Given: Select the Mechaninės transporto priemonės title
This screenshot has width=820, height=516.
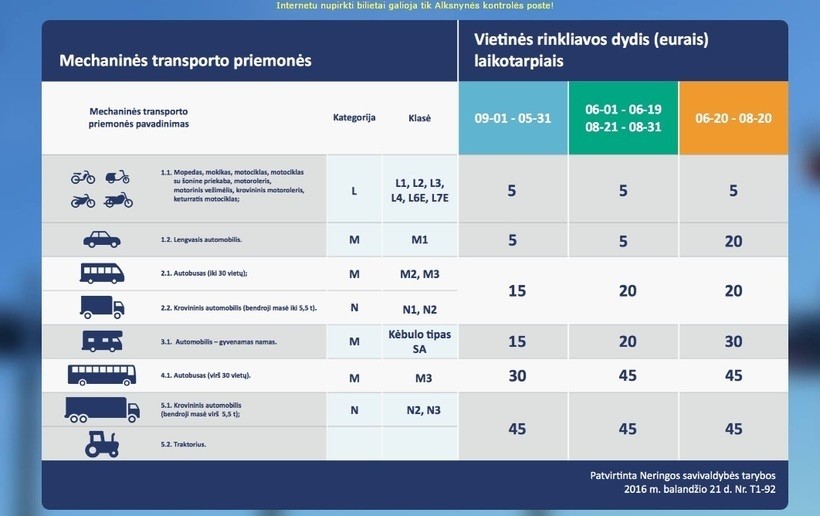Looking at the screenshot, I should 185,60.
